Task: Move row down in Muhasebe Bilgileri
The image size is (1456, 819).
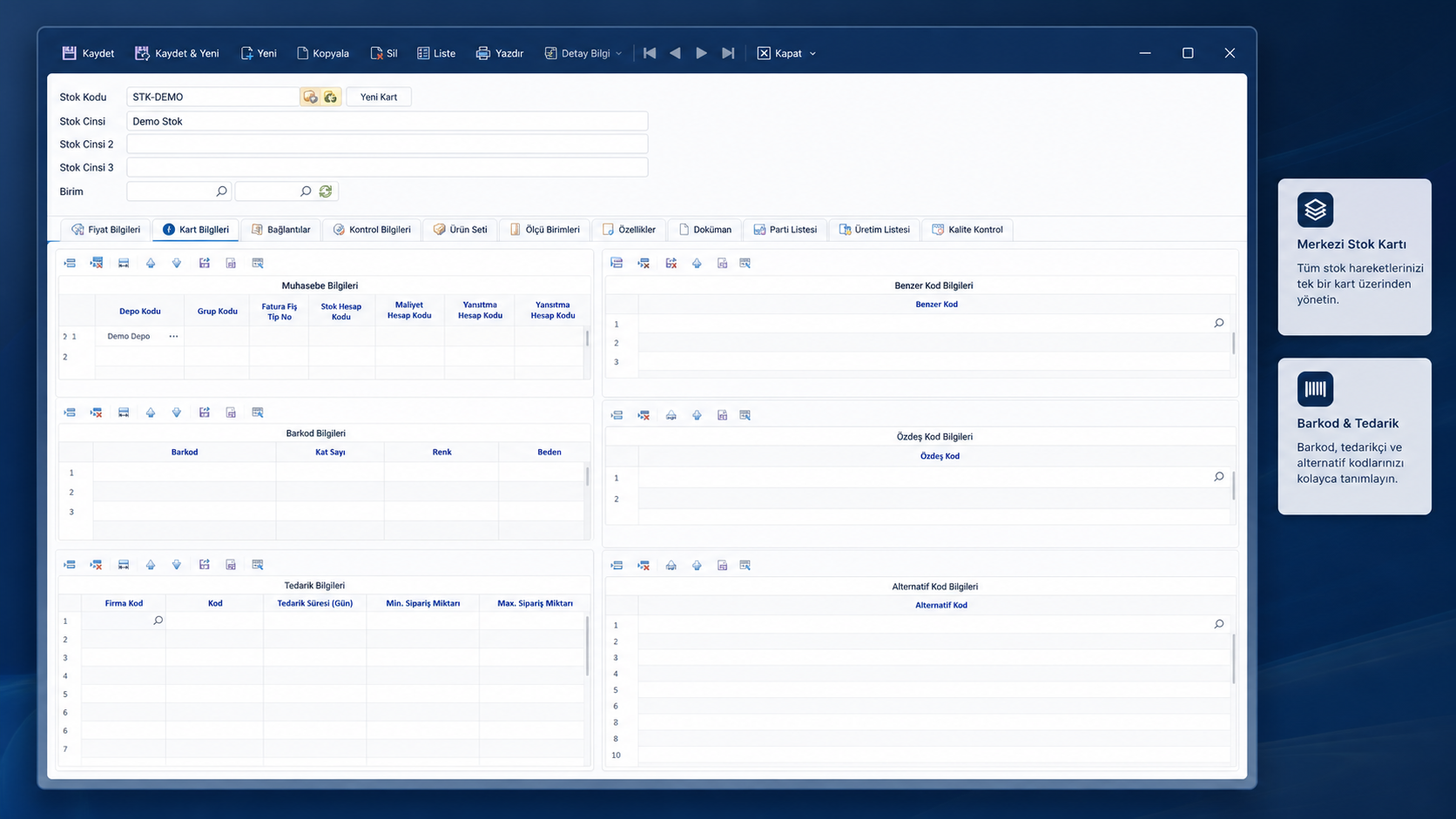Action: pyautogui.click(x=177, y=263)
